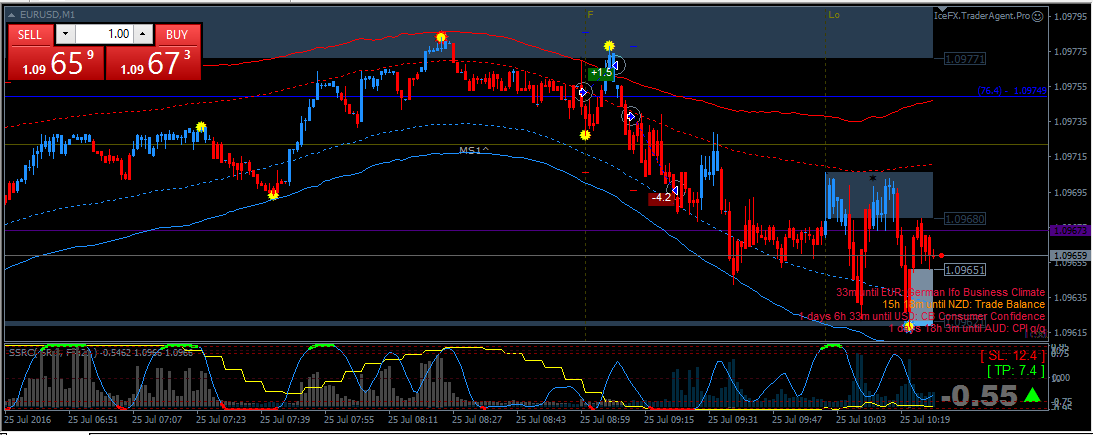Click the SELL button
The image size is (1093, 435).
(30, 34)
